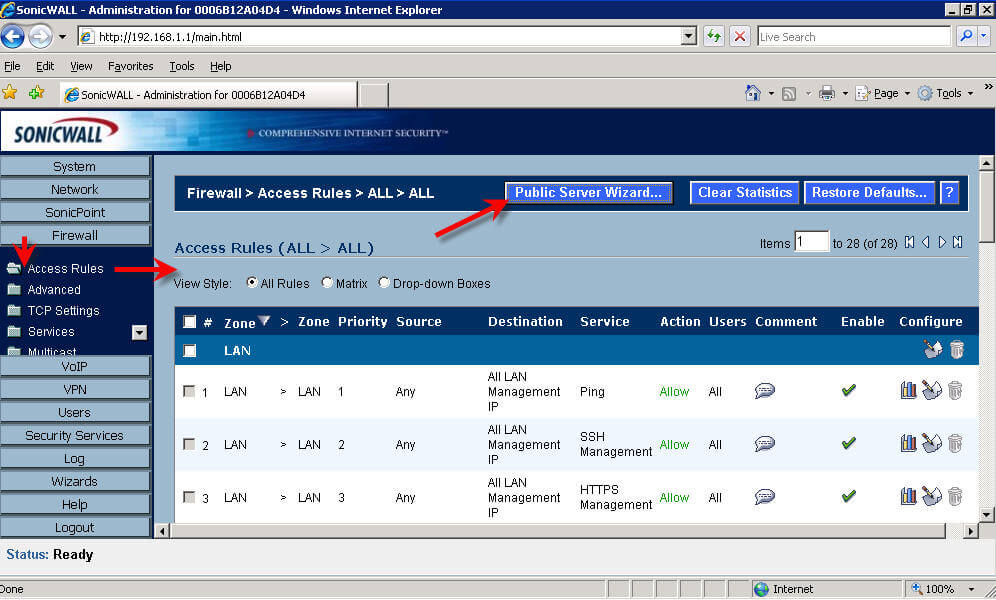996x600 pixels.
Task: Toggle Enable checkmark for rule 1 Ping
Action: pyautogui.click(x=849, y=390)
